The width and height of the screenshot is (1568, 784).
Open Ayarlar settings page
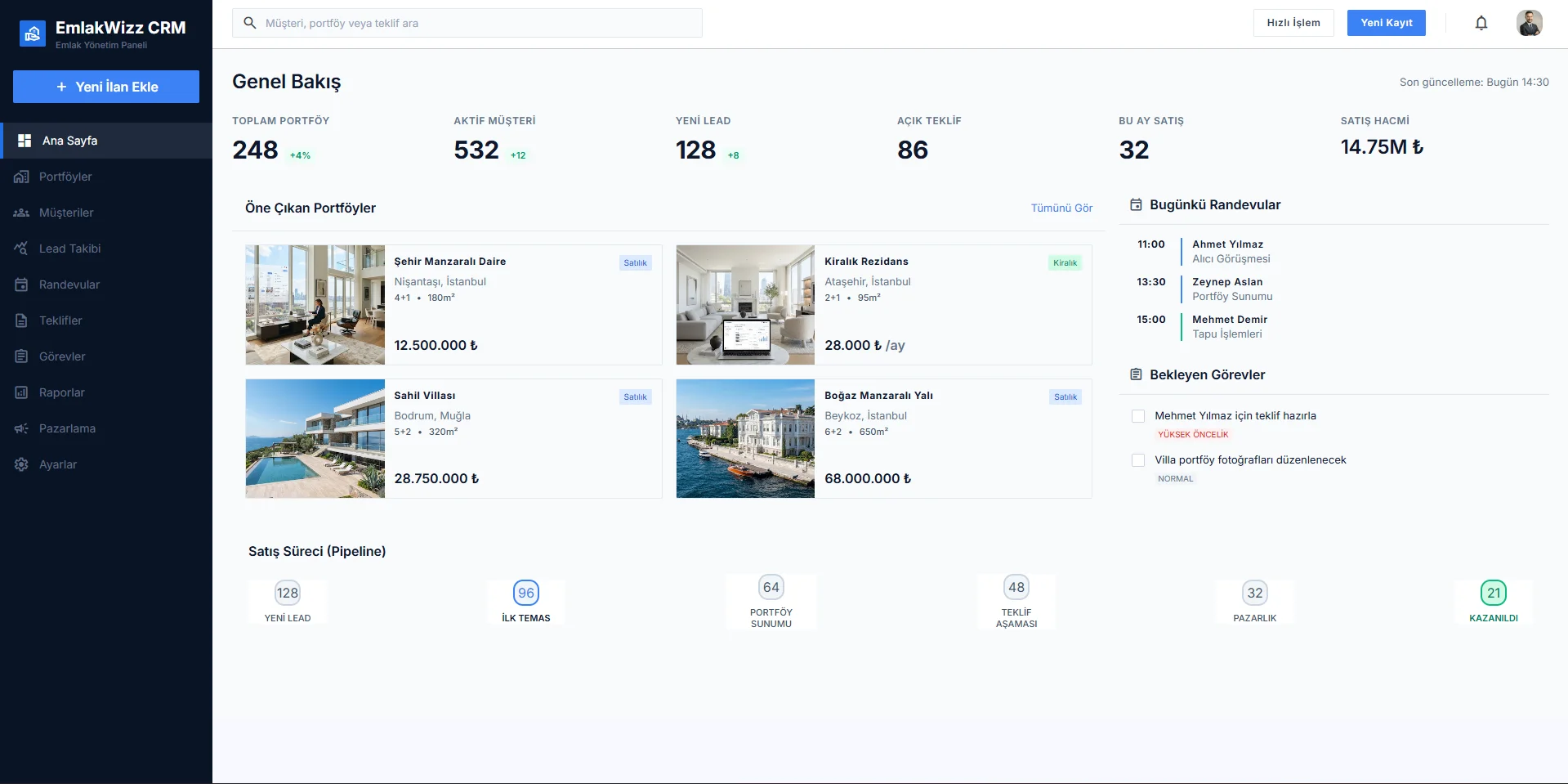(x=106, y=464)
